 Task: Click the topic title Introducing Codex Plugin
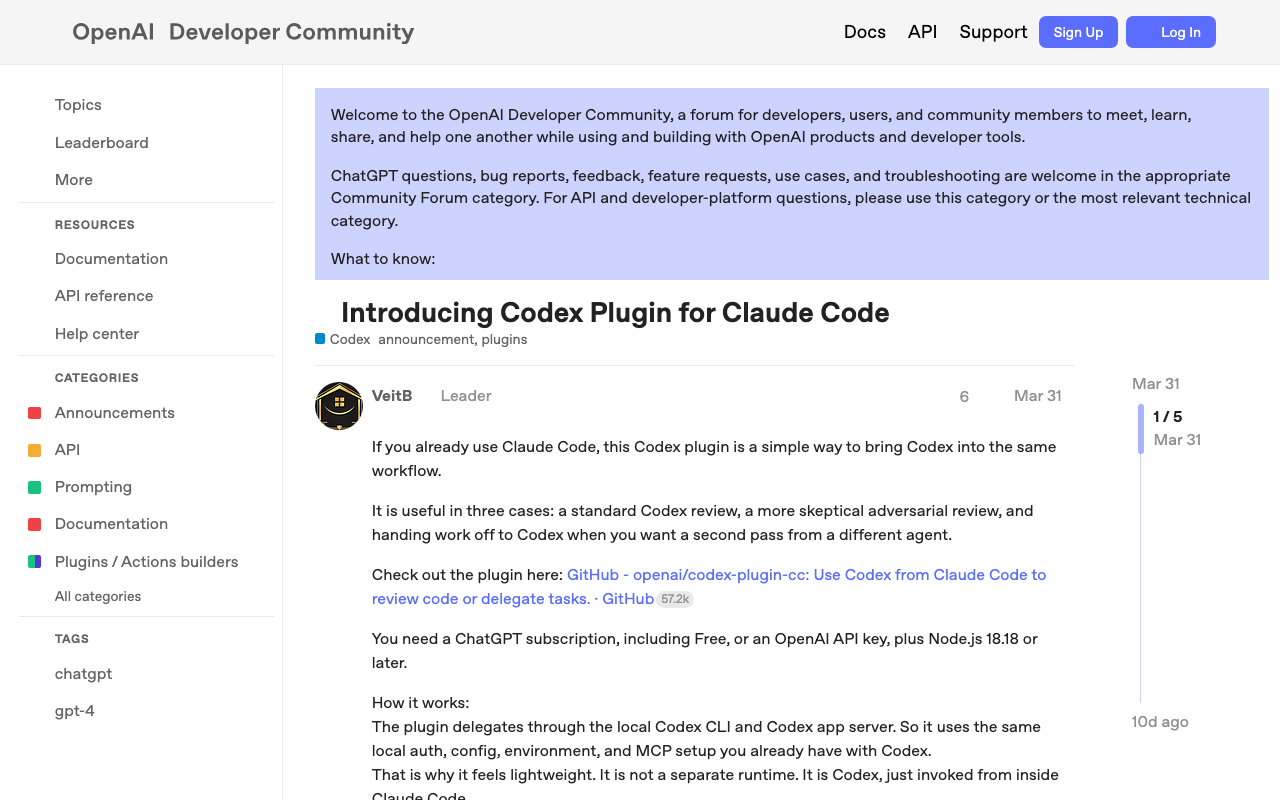(x=615, y=313)
